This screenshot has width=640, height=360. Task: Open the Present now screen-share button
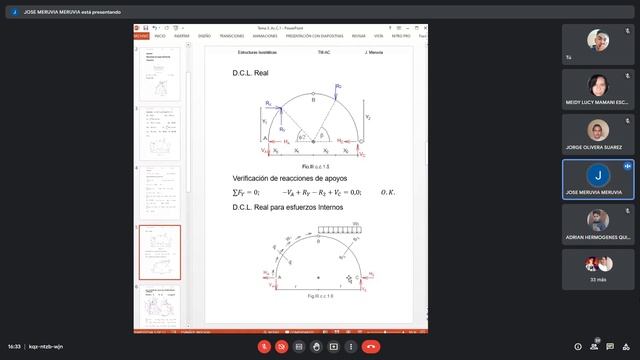coord(333,347)
